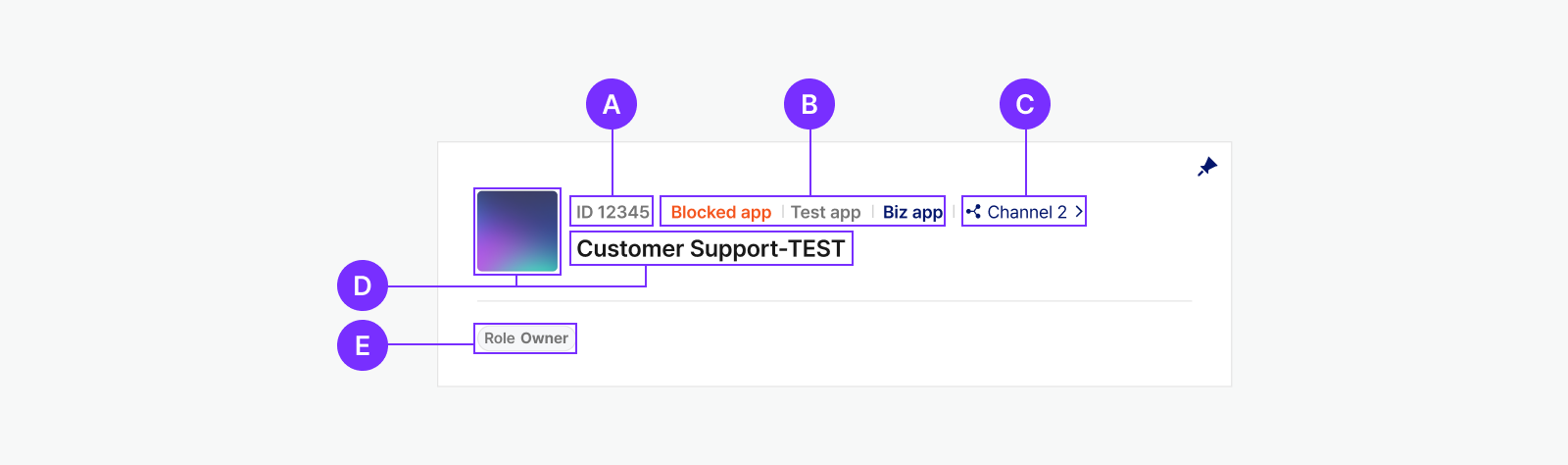Click the vertical separator before Channel 2

(954, 211)
